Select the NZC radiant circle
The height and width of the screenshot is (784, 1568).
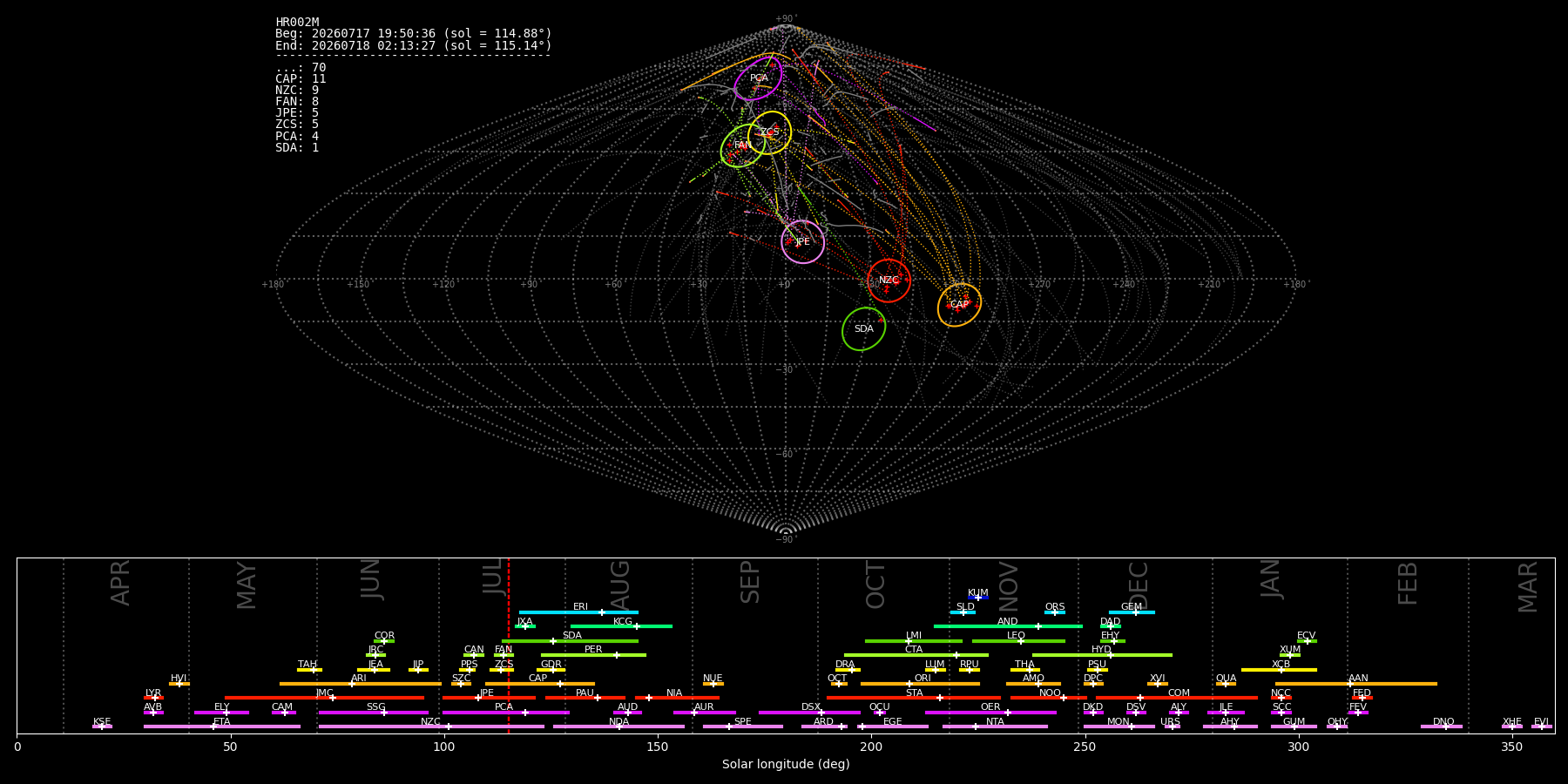coord(889,280)
